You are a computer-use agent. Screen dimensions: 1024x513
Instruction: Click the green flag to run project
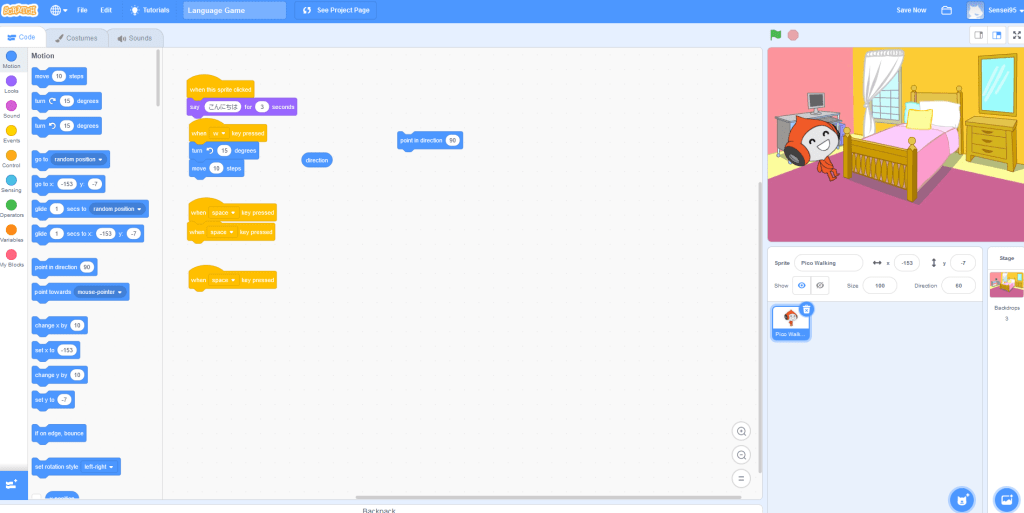(775, 35)
